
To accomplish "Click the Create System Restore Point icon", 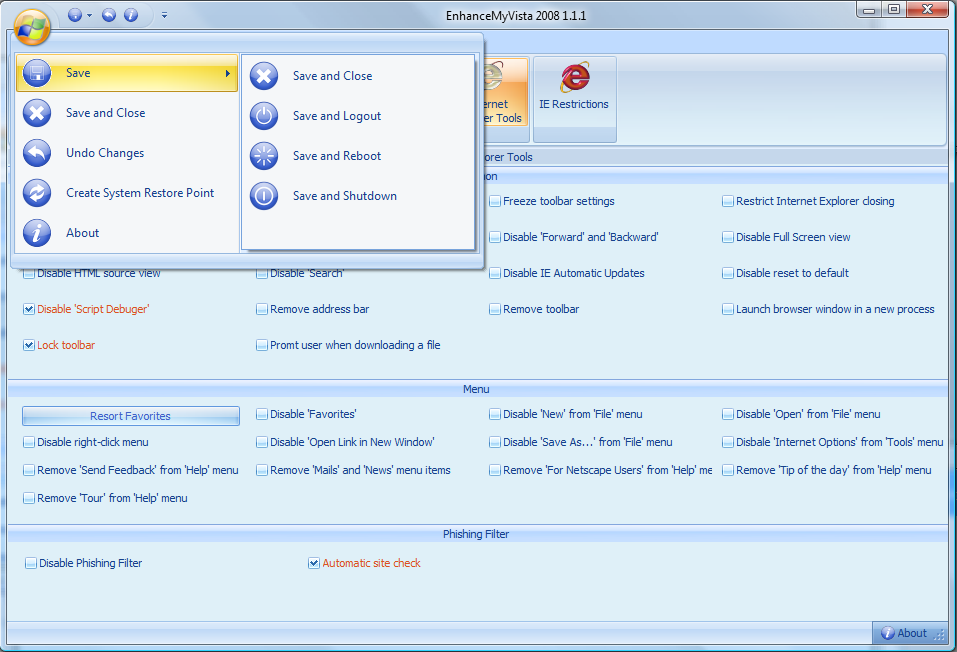I will pos(37,193).
